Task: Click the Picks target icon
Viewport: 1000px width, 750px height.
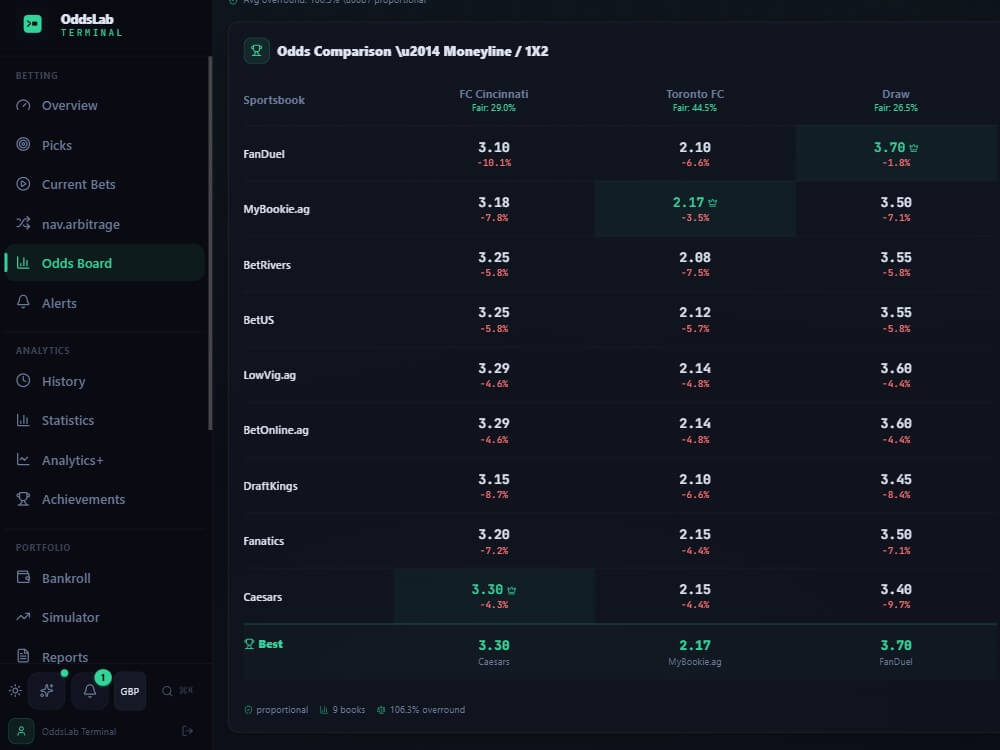Action: click(23, 145)
